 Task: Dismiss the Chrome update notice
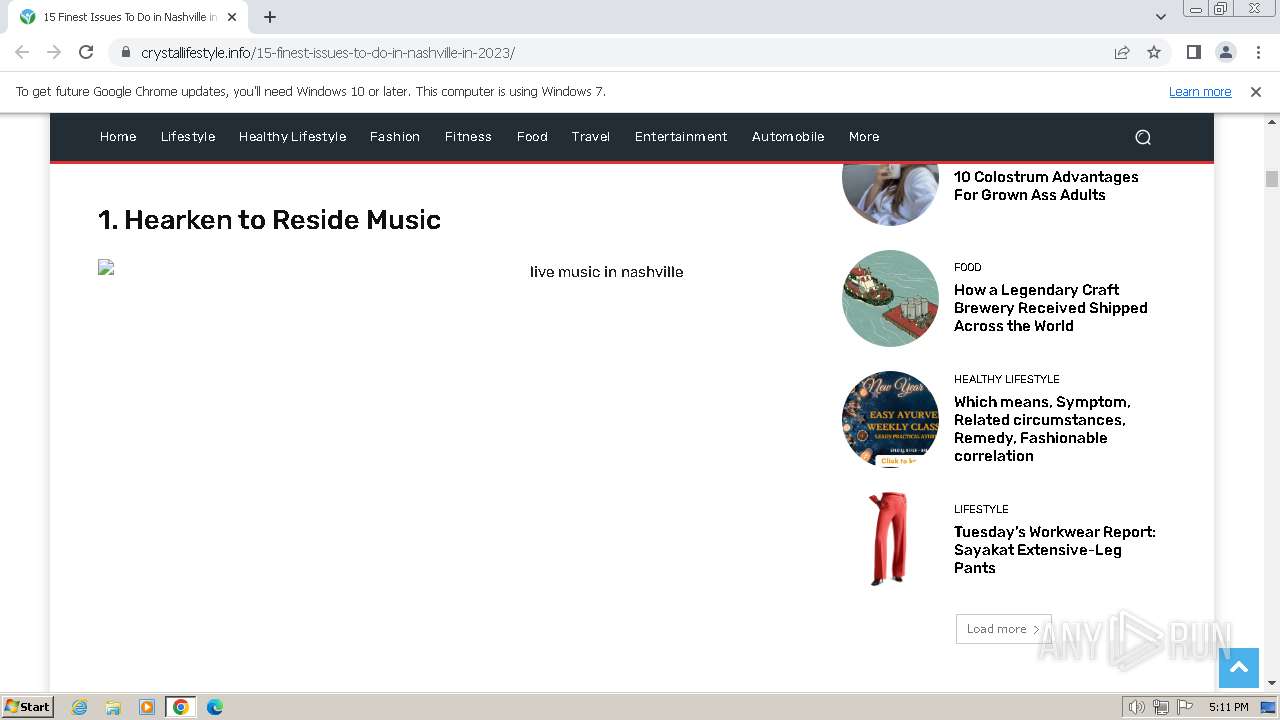pos(1256,92)
